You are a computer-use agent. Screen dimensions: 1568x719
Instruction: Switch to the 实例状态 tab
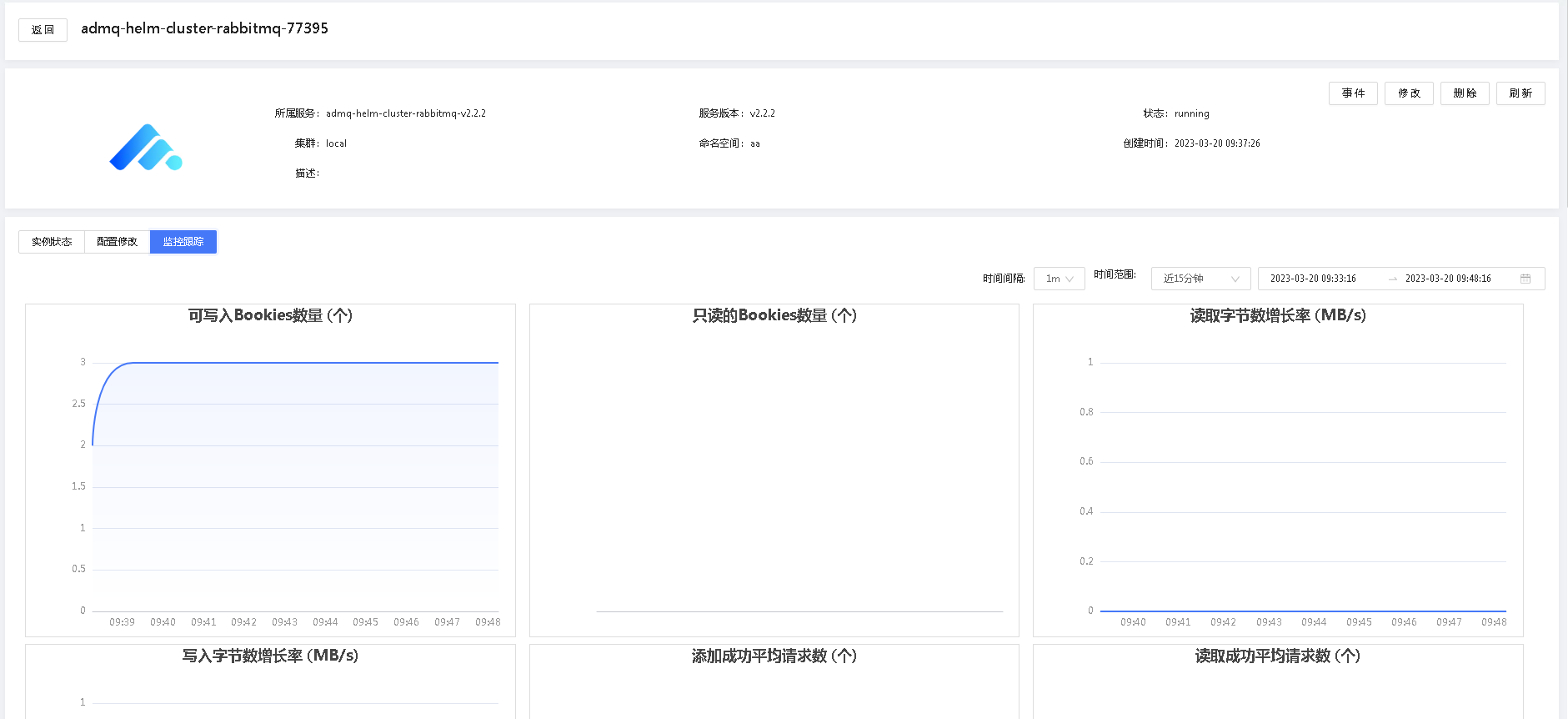52,242
